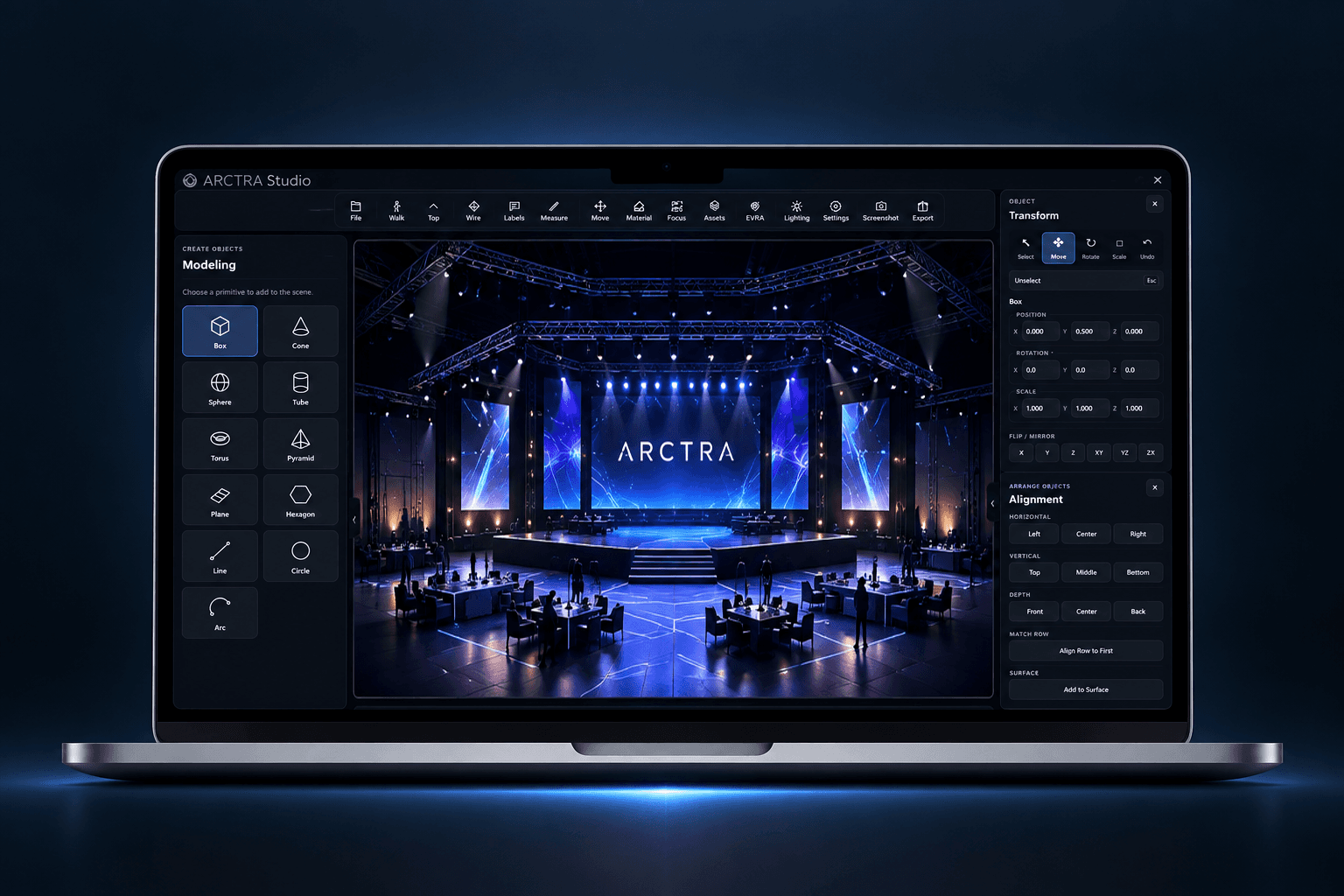Collapse the right panel handle

pyautogui.click(x=992, y=504)
